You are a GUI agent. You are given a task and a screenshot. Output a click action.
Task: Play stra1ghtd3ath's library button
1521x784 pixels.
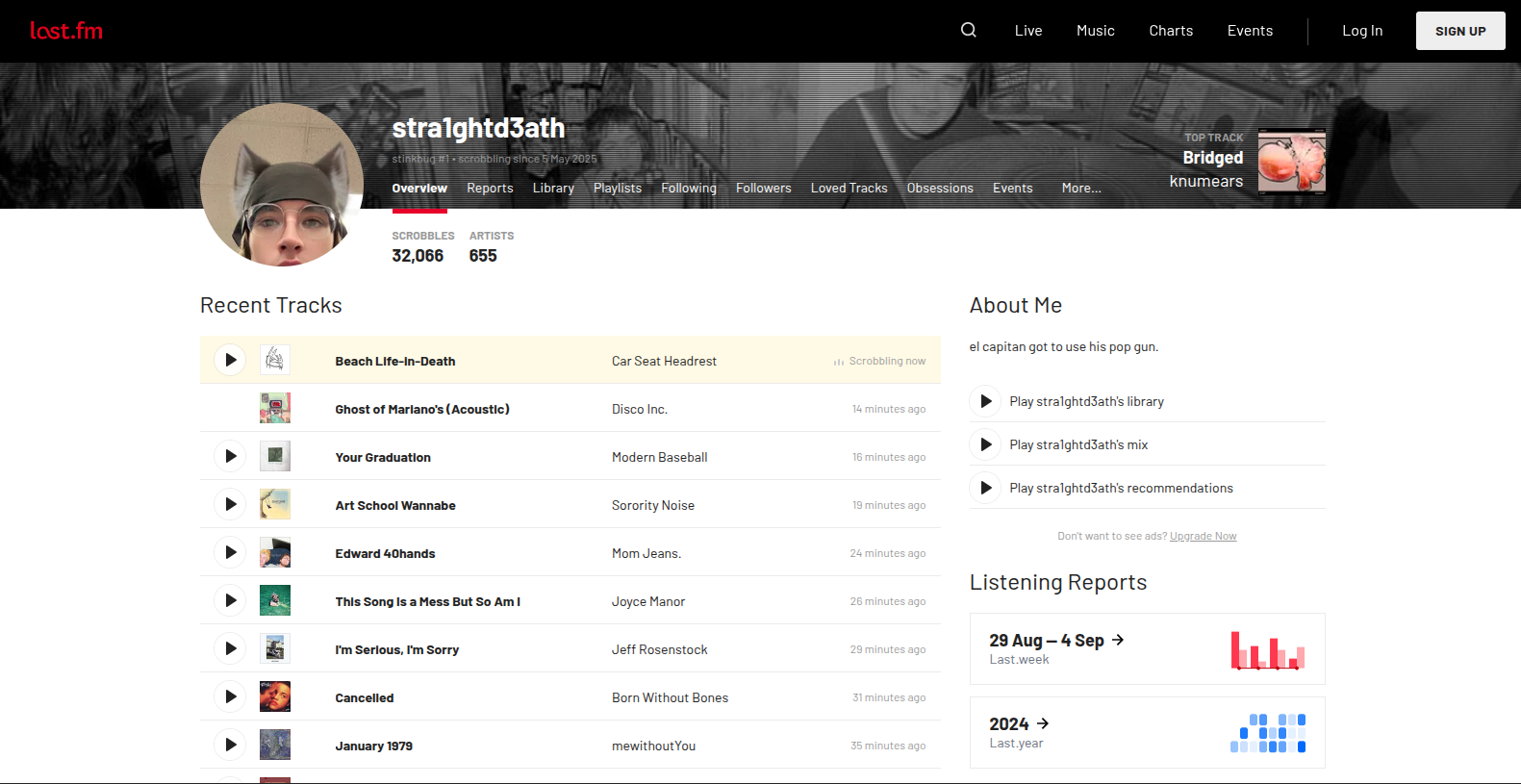(985, 401)
